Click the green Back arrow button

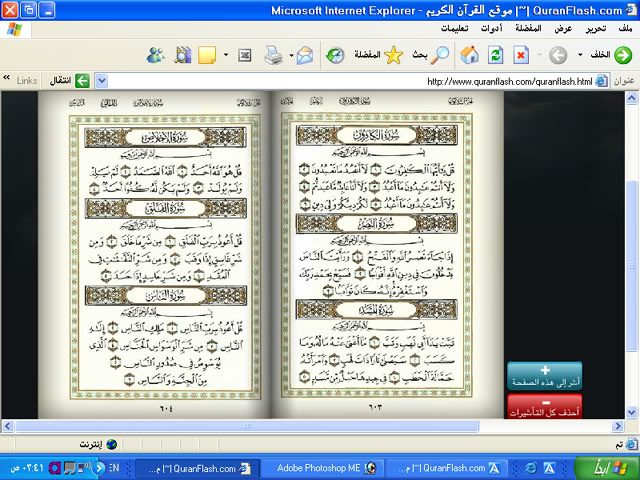[622, 55]
